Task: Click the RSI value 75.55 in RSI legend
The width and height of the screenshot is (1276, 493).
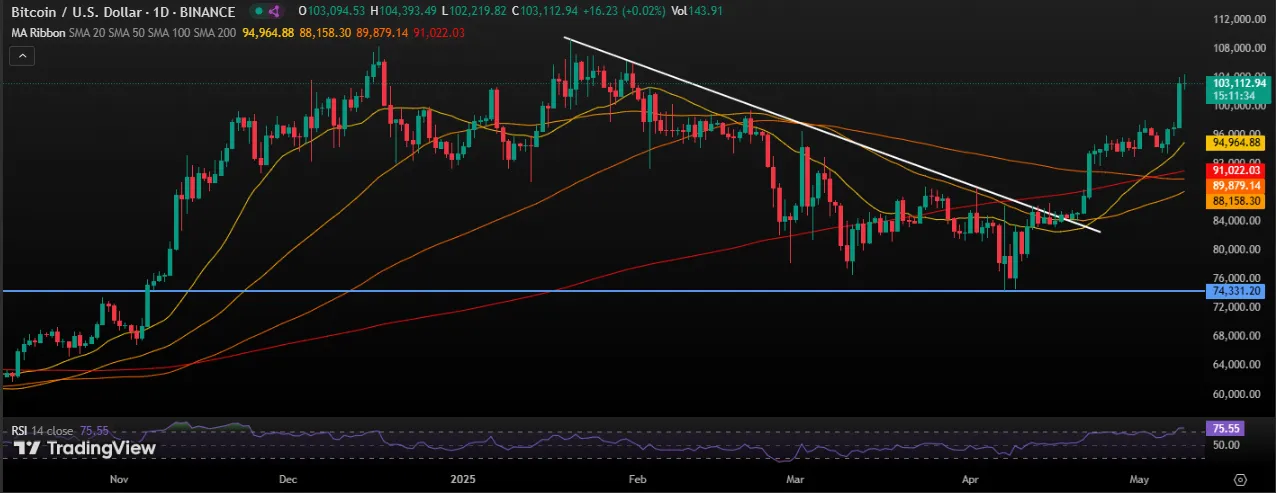Action: (93, 430)
